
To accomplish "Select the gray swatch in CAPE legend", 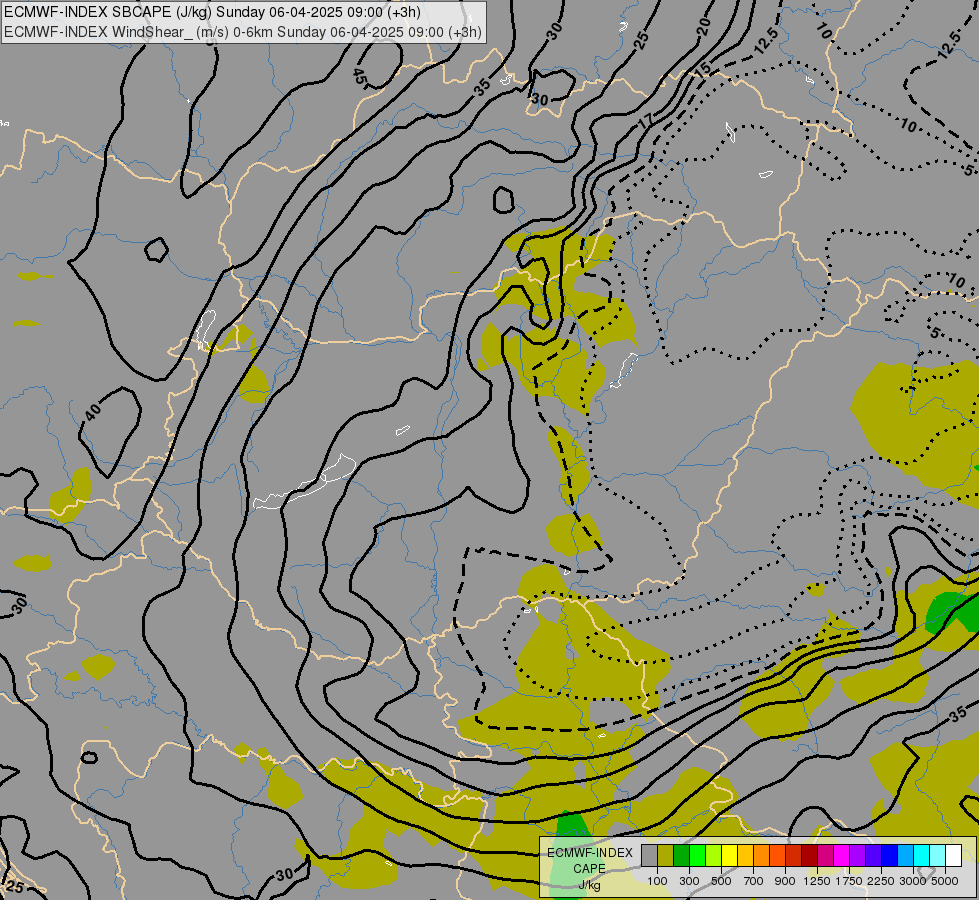I will pyautogui.click(x=649, y=856).
